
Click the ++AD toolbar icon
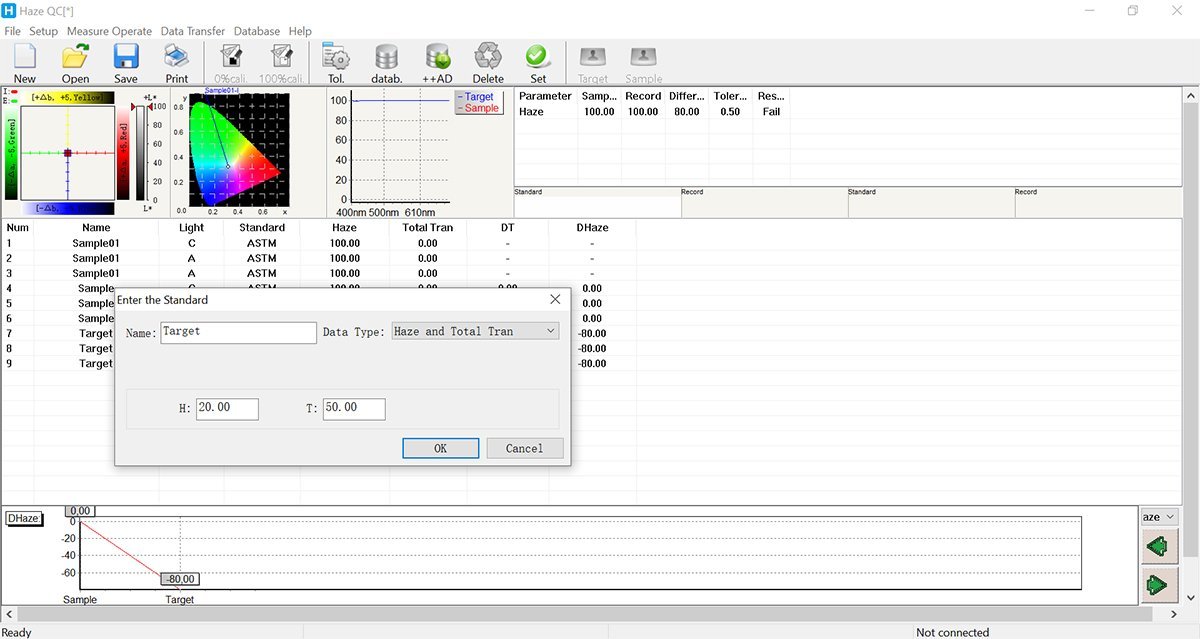(x=437, y=63)
